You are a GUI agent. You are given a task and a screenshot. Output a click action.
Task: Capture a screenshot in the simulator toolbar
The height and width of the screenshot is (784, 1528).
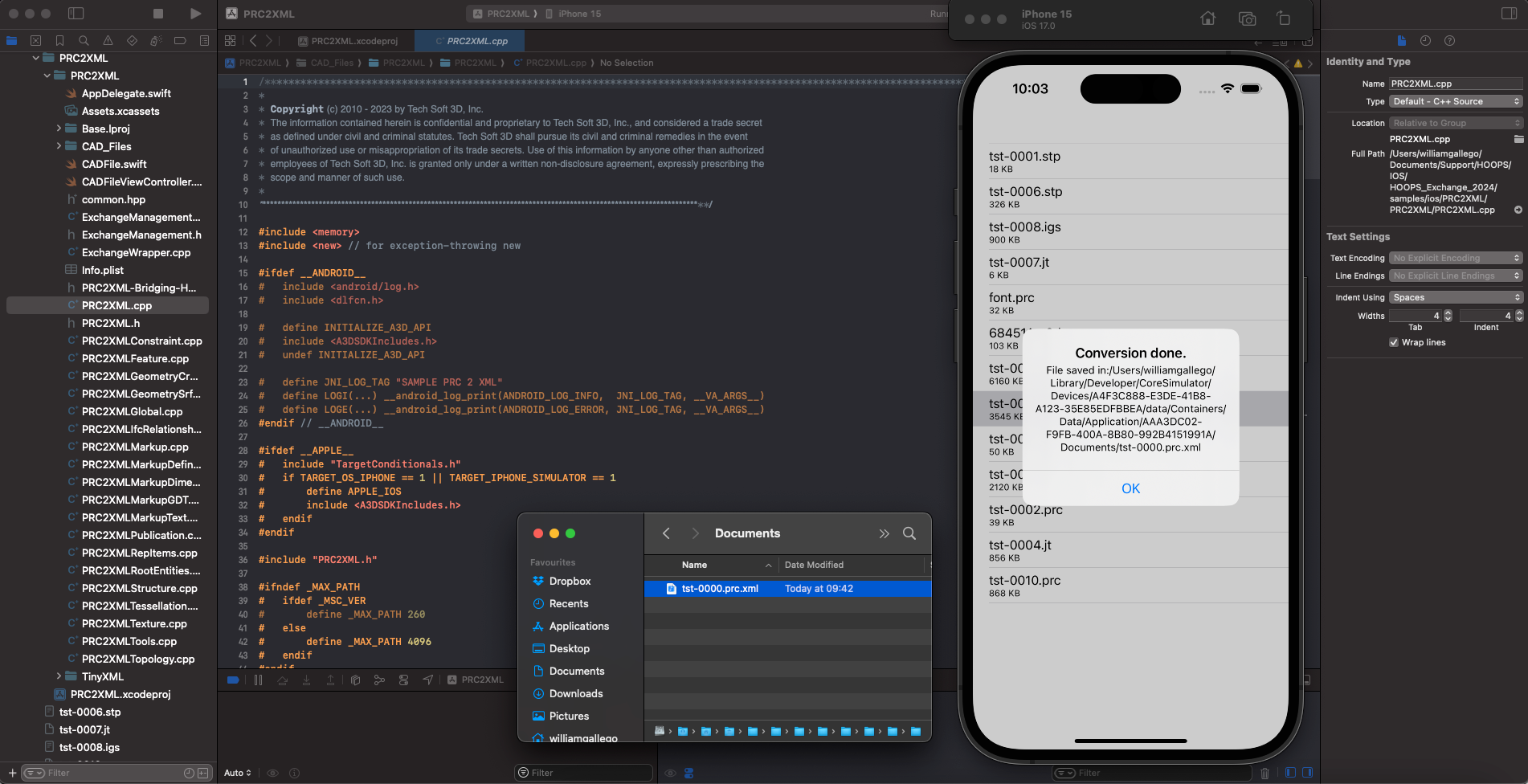[1247, 18]
